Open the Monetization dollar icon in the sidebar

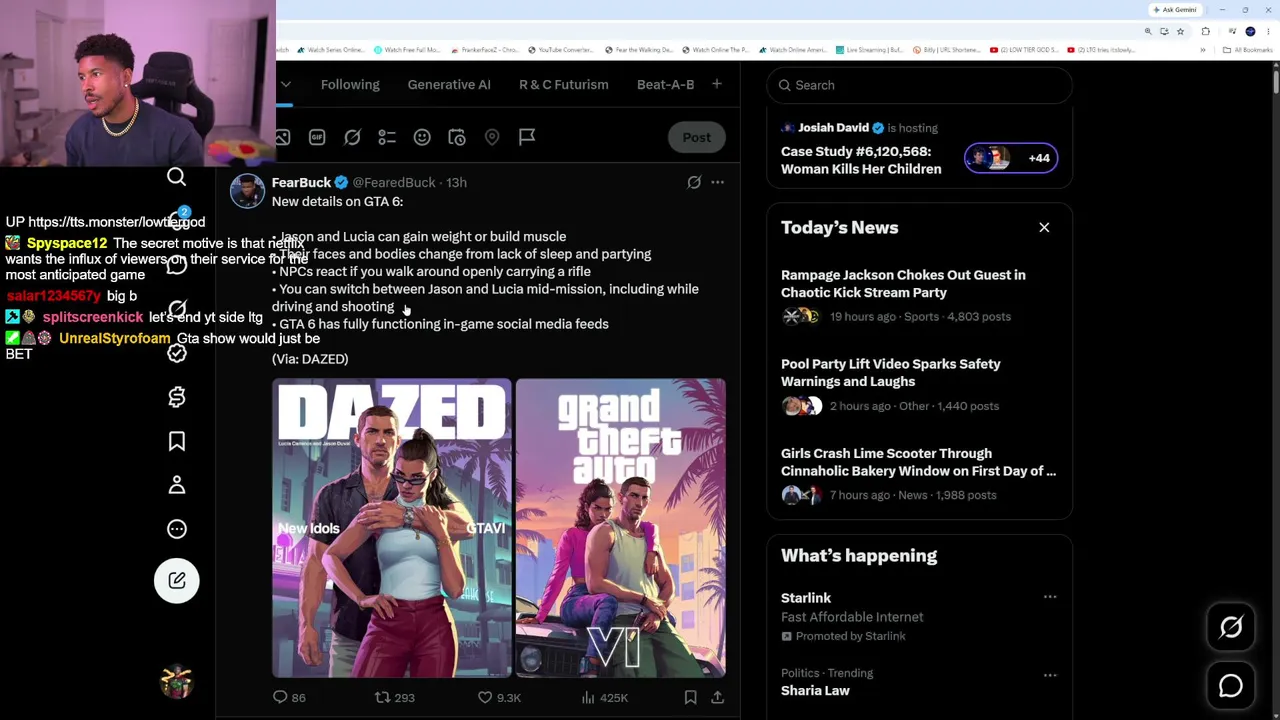[177, 397]
